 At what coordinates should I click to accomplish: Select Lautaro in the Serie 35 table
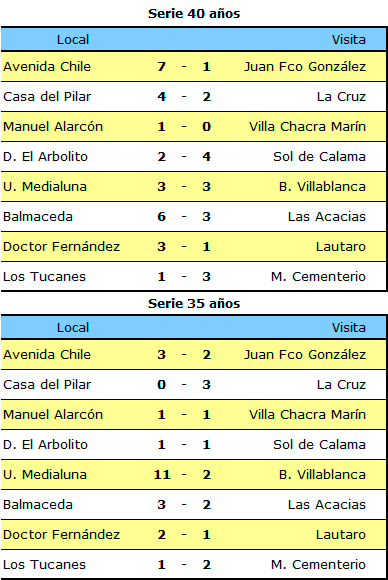(341, 535)
